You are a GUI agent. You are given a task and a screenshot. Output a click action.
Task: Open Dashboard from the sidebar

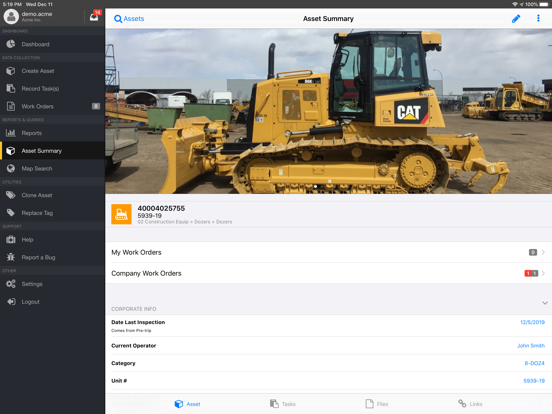(52, 44)
